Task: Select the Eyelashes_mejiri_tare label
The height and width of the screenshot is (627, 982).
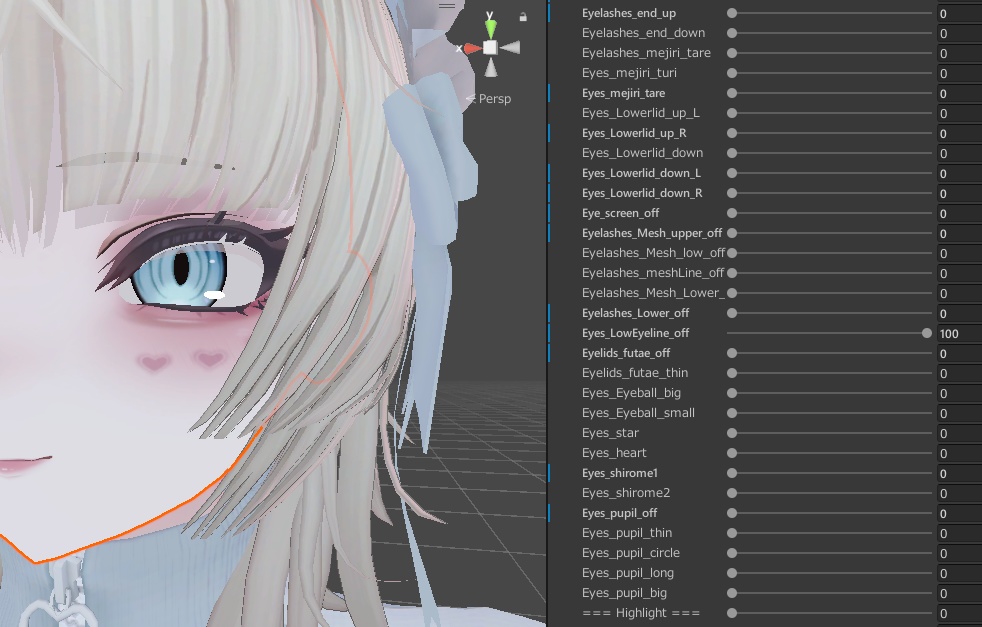Action: [646, 53]
